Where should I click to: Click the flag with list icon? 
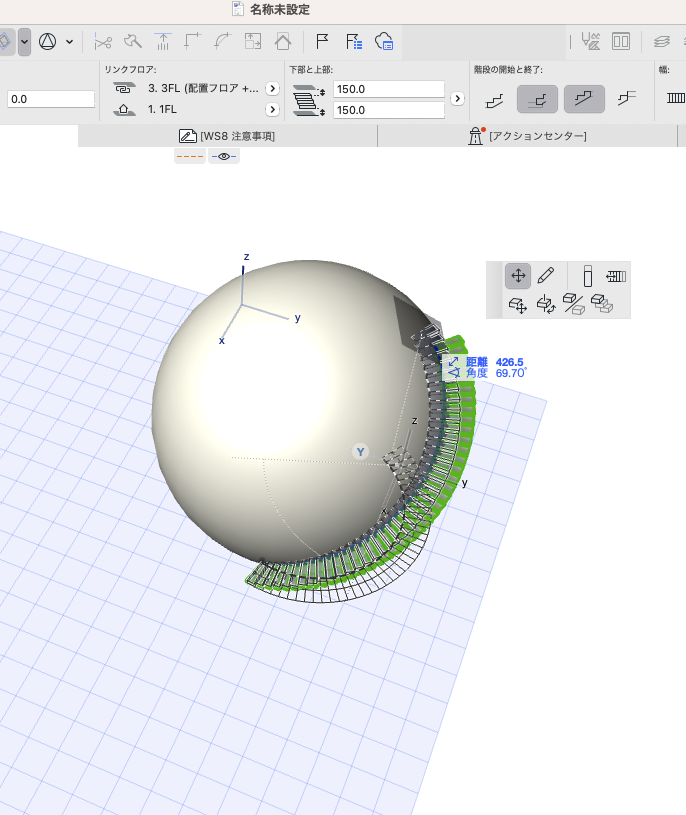click(x=354, y=41)
